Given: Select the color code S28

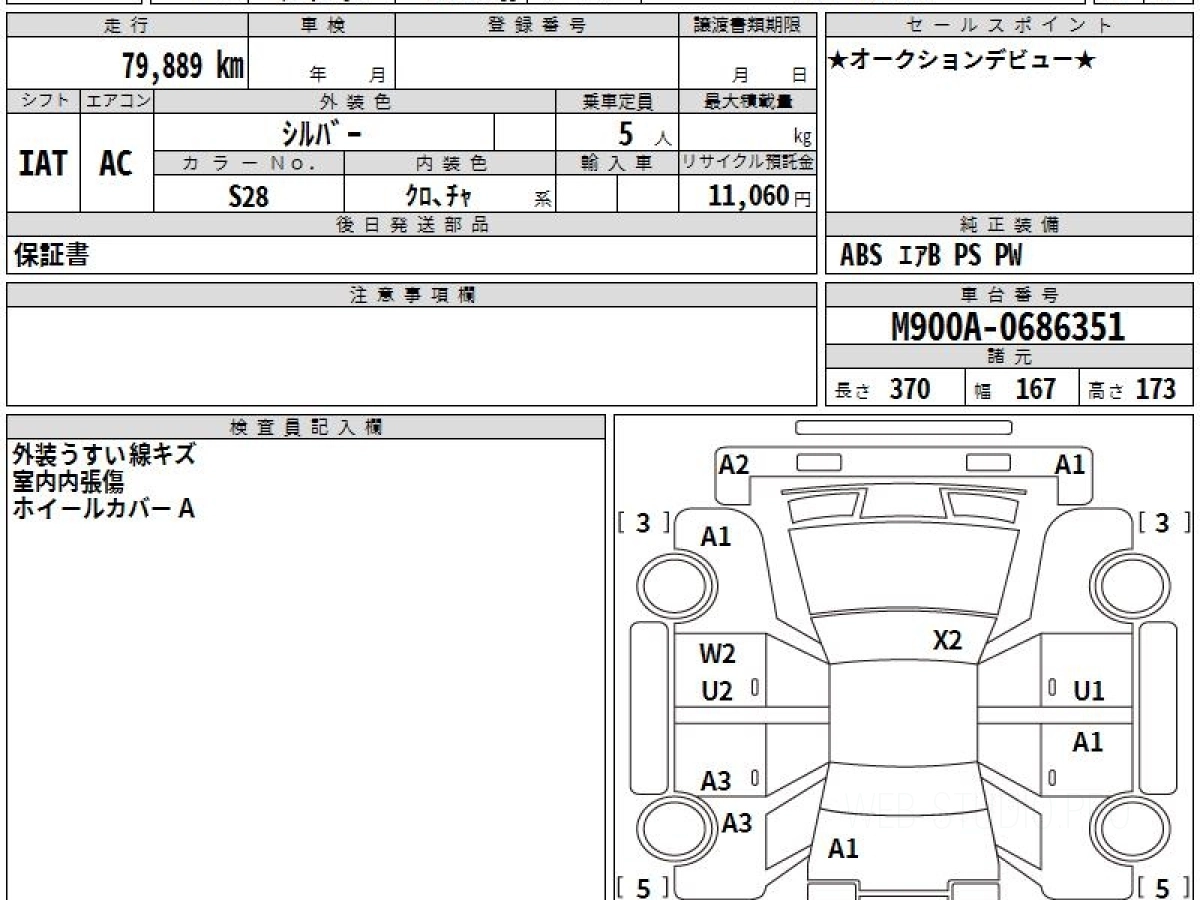Looking at the screenshot, I should [248, 196].
